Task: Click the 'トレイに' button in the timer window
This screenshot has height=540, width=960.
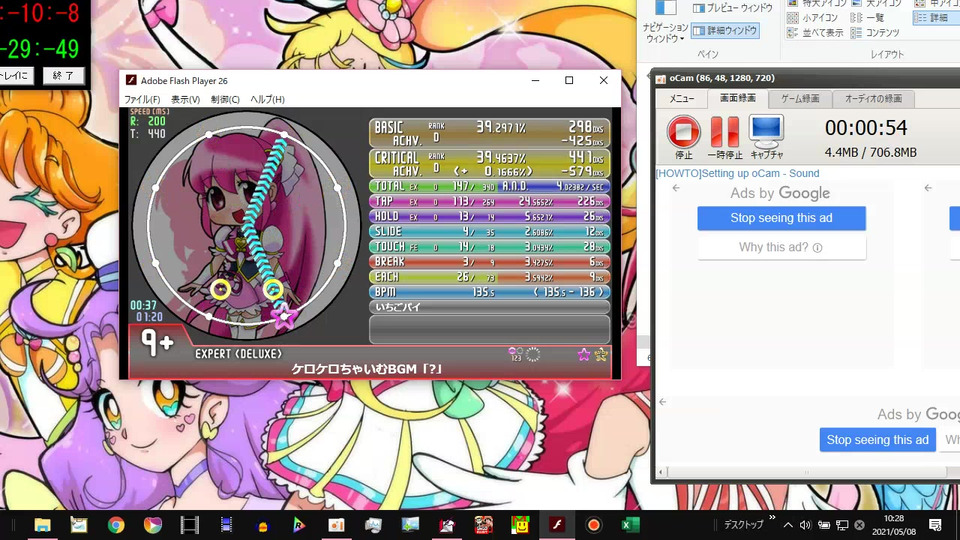Action: pos(16,76)
